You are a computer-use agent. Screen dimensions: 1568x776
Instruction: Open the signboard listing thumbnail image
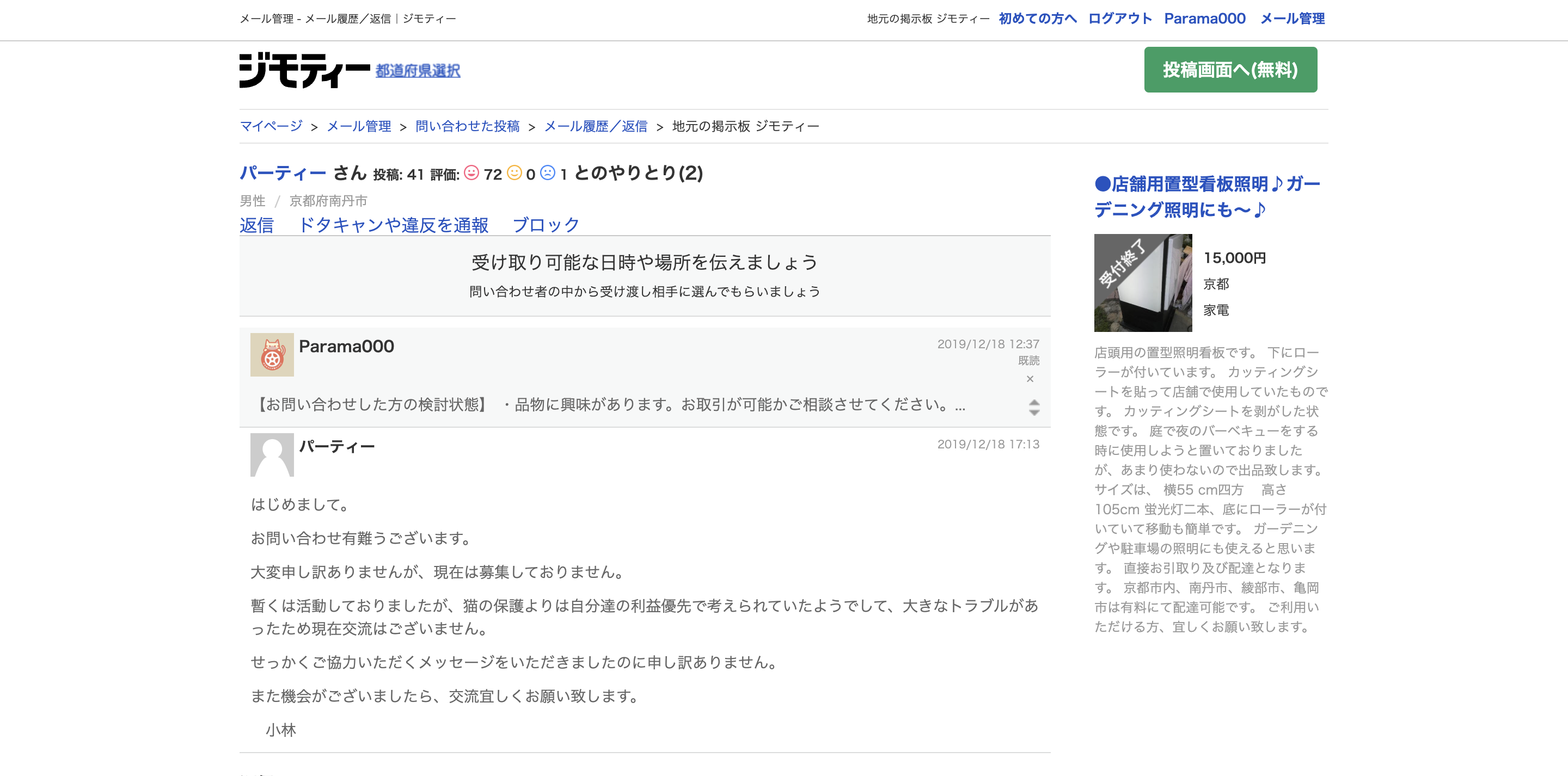(1143, 283)
